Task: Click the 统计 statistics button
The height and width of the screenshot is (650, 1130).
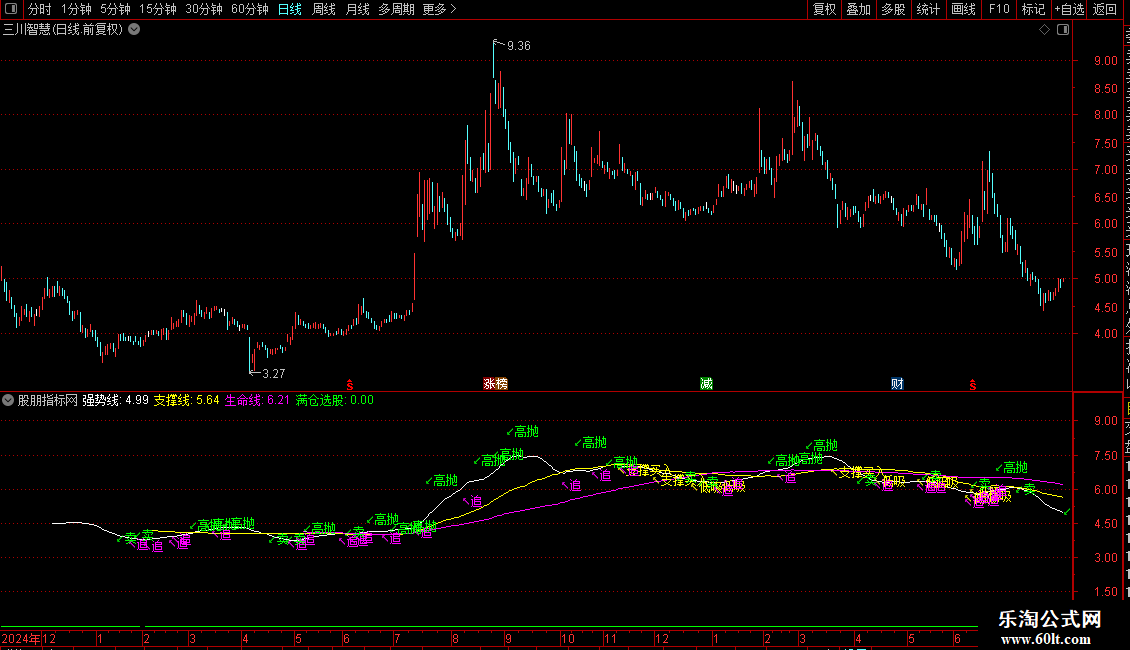Action: click(x=927, y=9)
